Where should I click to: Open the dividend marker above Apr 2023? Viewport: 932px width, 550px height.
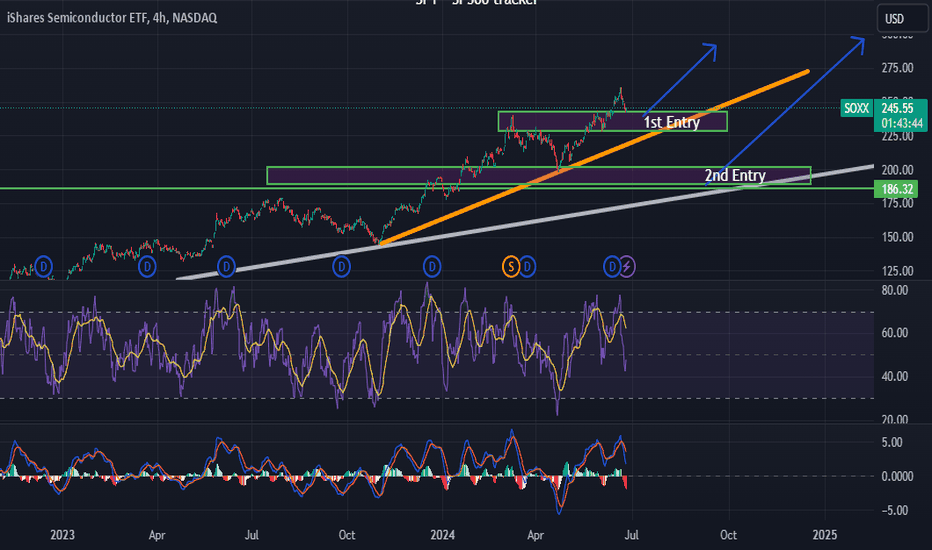[x=147, y=266]
